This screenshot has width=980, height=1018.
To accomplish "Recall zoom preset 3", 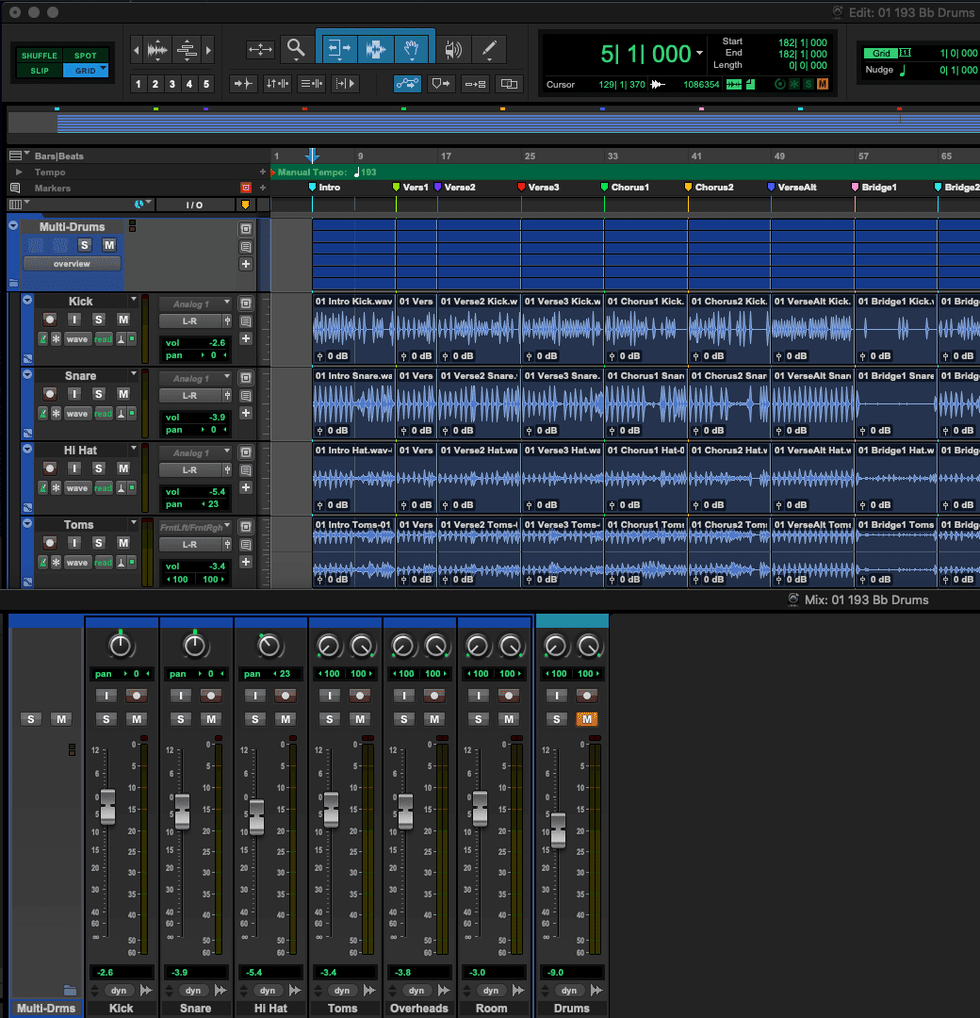I will 172,84.
